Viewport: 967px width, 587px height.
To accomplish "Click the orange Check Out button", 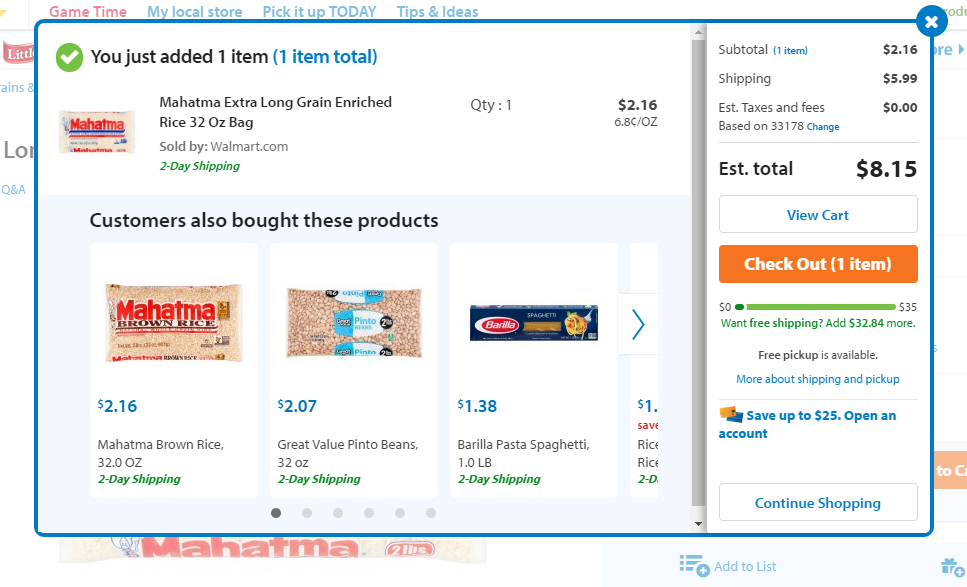I will pyautogui.click(x=817, y=264).
